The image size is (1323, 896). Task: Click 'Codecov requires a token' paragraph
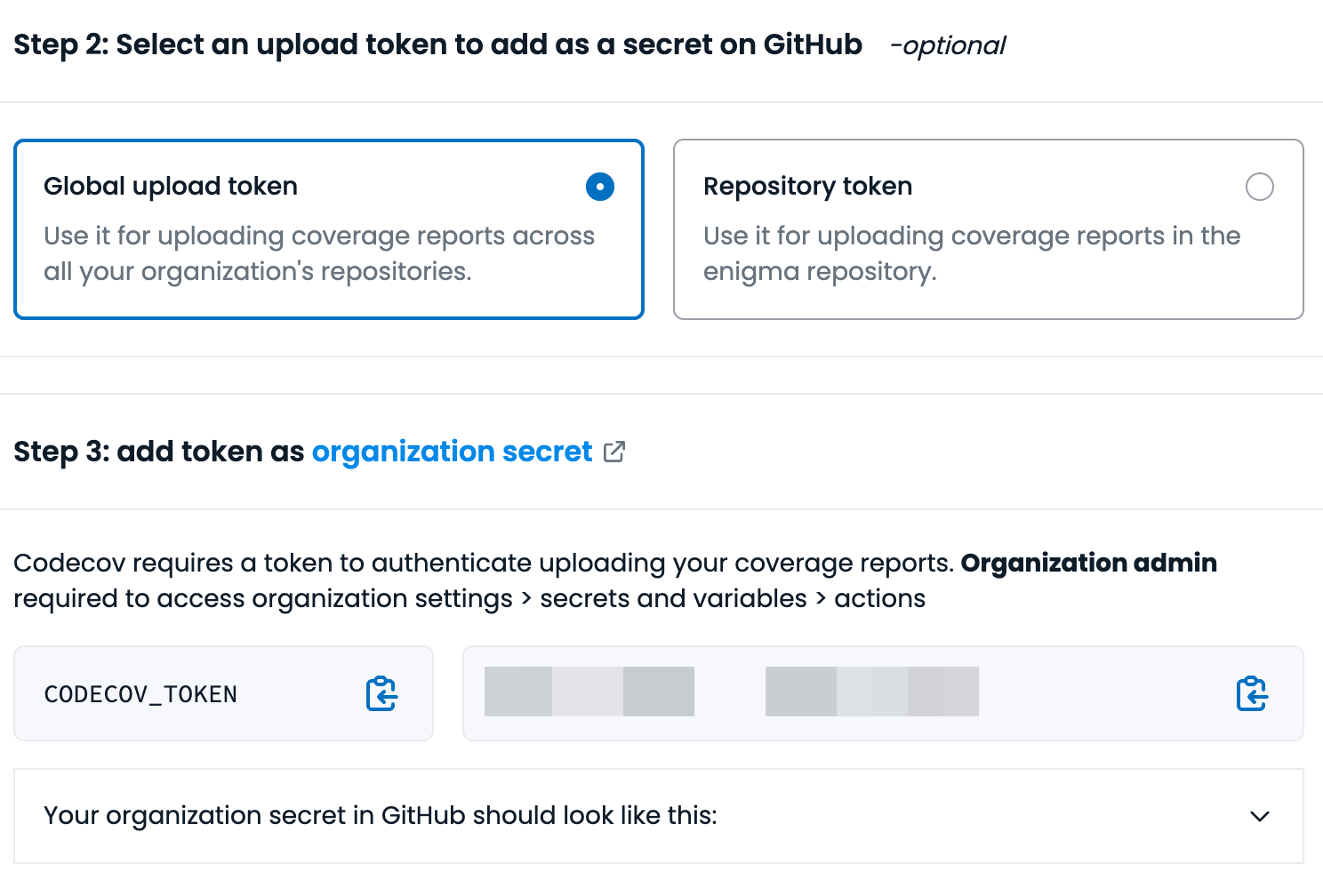[x=483, y=563]
